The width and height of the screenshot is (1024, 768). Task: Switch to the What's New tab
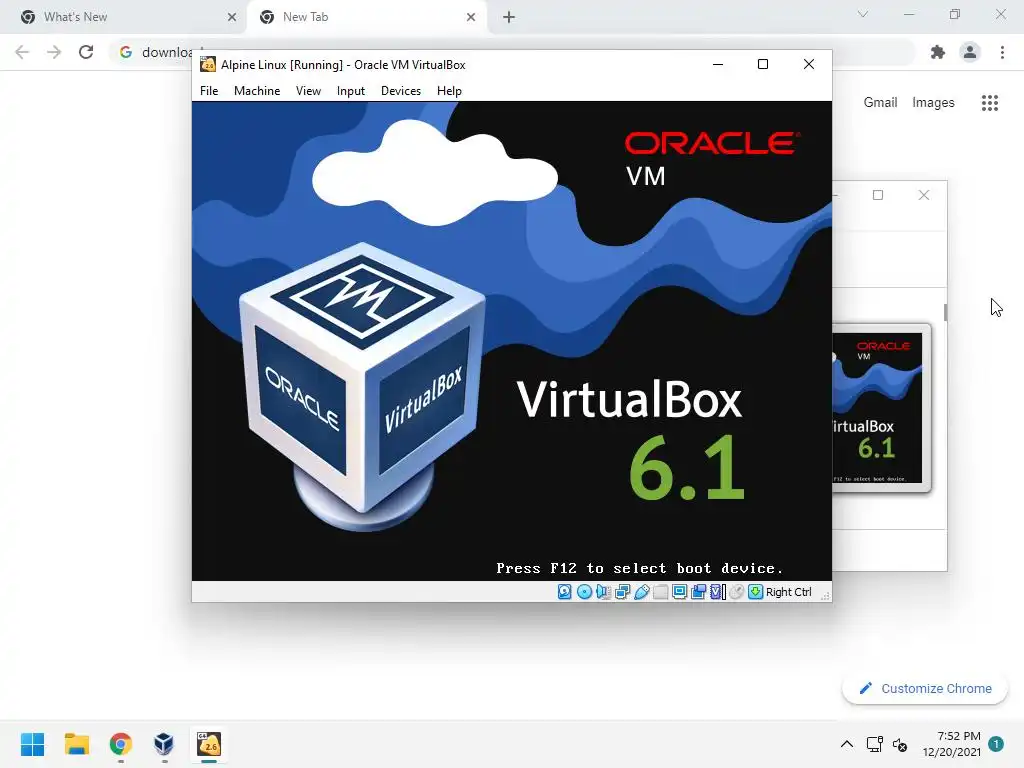coord(124,17)
